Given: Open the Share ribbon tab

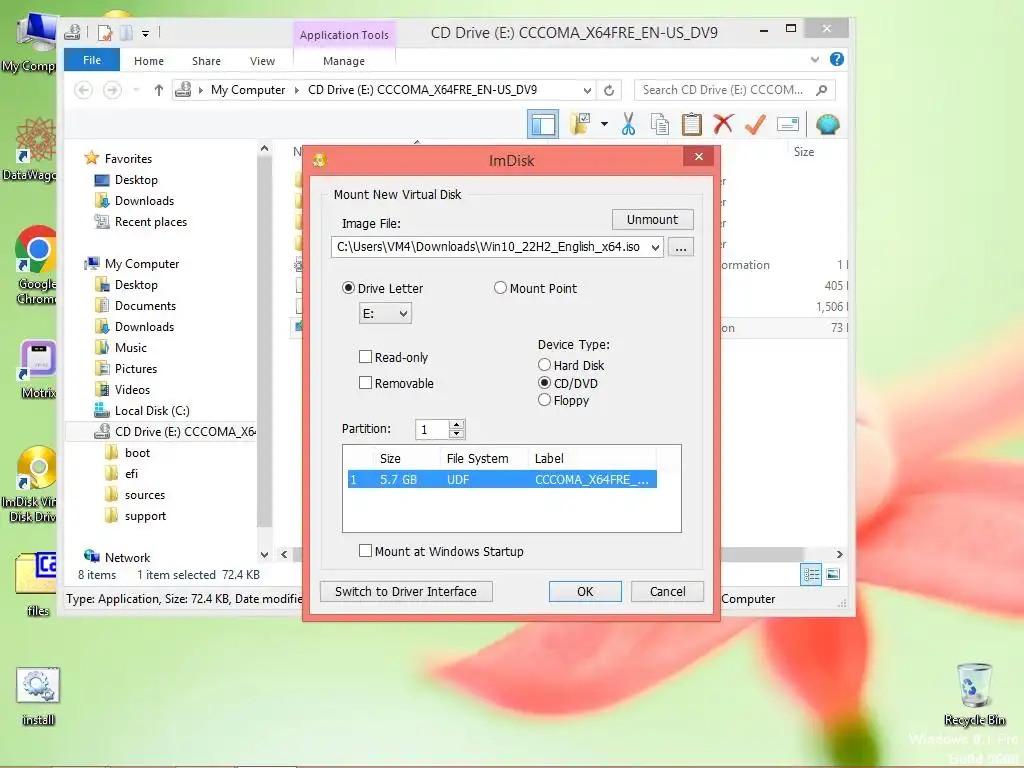Looking at the screenshot, I should (x=206, y=61).
